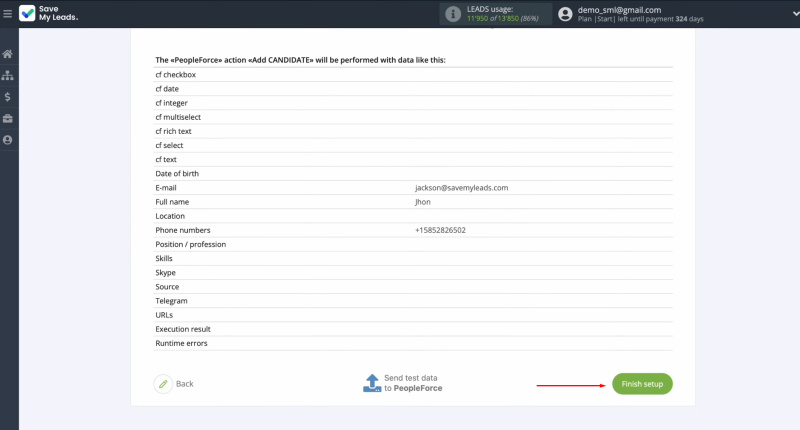Open the hamburger menu icon
800x430 pixels.
coord(7,14)
